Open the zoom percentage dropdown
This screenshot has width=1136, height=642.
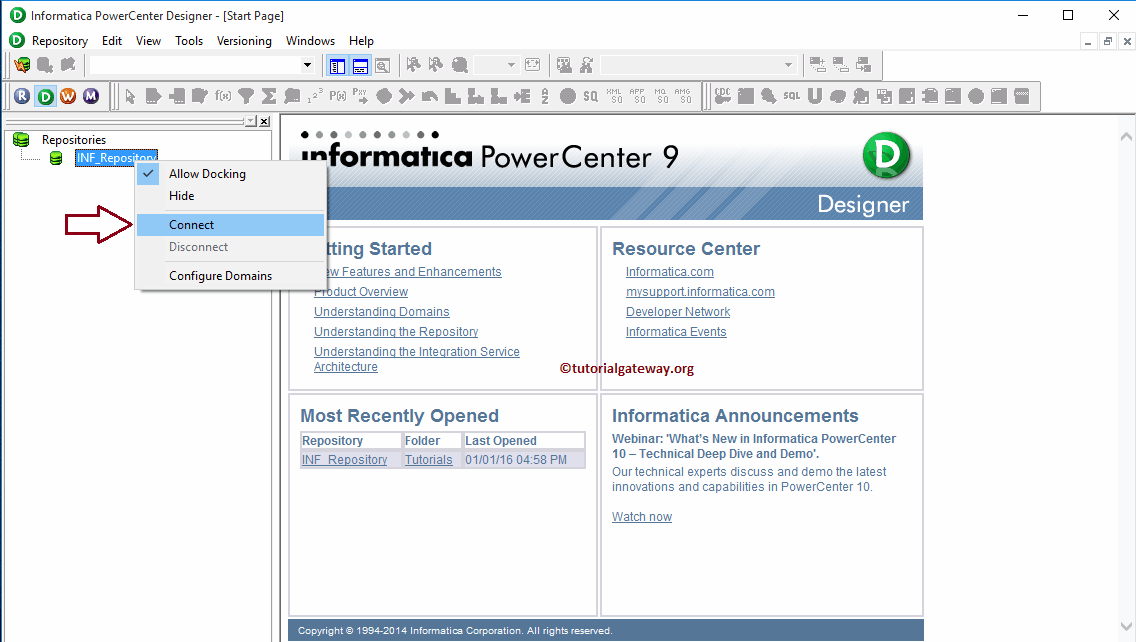511,66
